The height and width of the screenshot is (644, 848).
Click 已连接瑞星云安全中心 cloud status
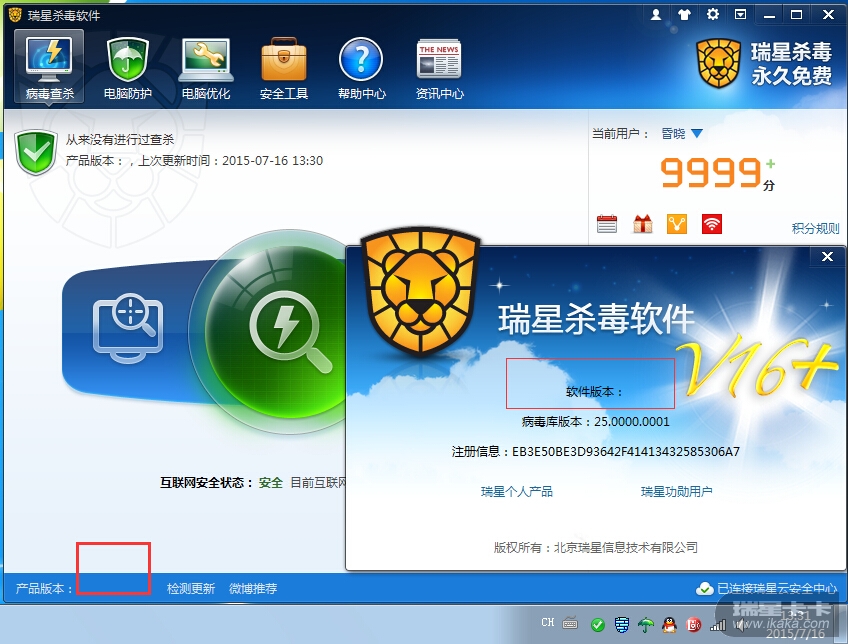766,588
